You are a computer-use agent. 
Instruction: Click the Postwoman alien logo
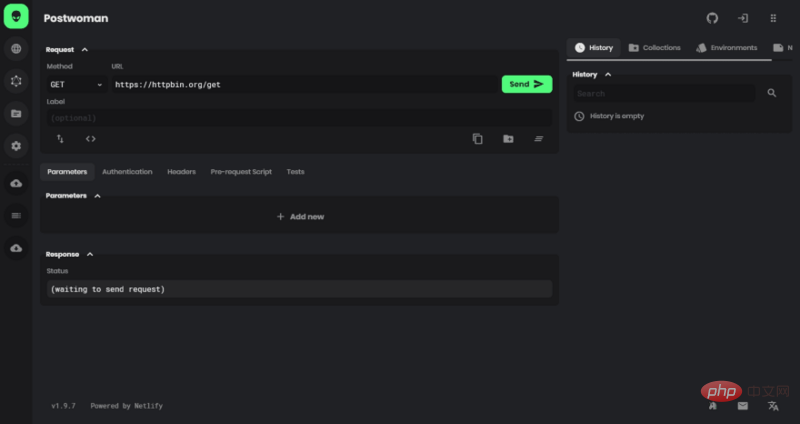pyautogui.click(x=16, y=16)
